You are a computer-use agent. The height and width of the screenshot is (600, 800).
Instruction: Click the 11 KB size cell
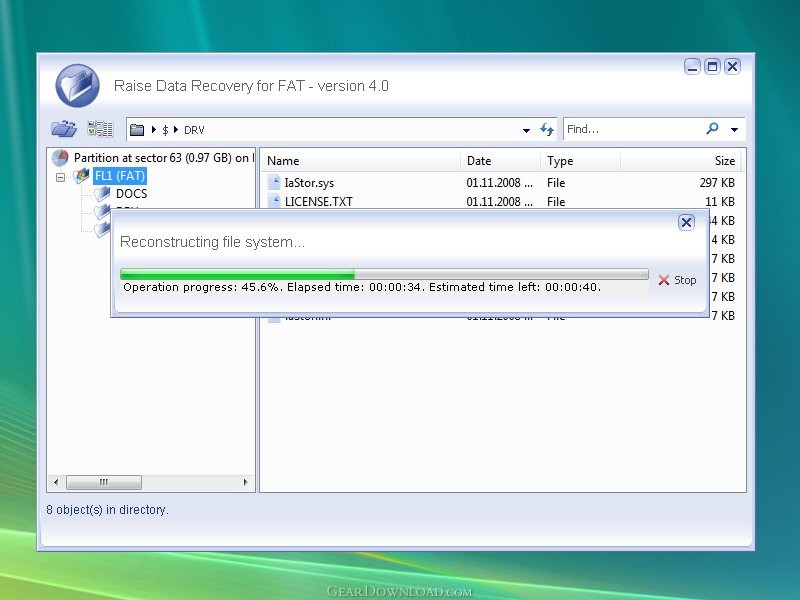point(720,202)
